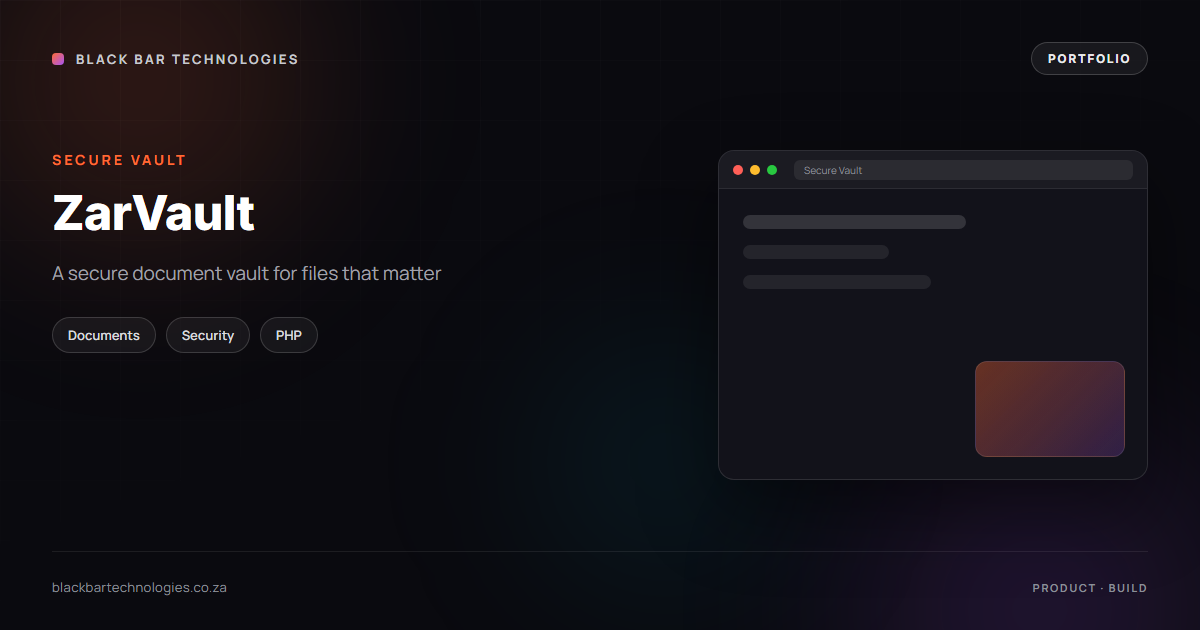The image size is (1200, 630).
Task: Click the tagline about secure document vault
Action: [247, 273]
